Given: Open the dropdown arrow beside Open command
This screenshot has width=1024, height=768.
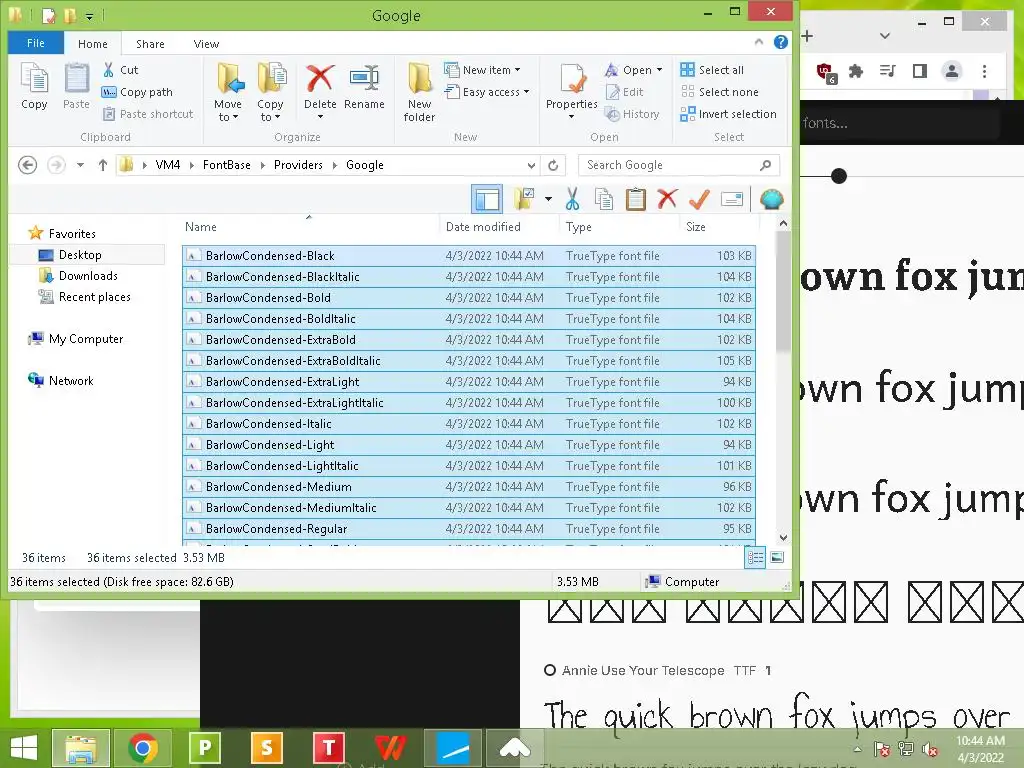Looking at the screenshot, I should [659, 70].
